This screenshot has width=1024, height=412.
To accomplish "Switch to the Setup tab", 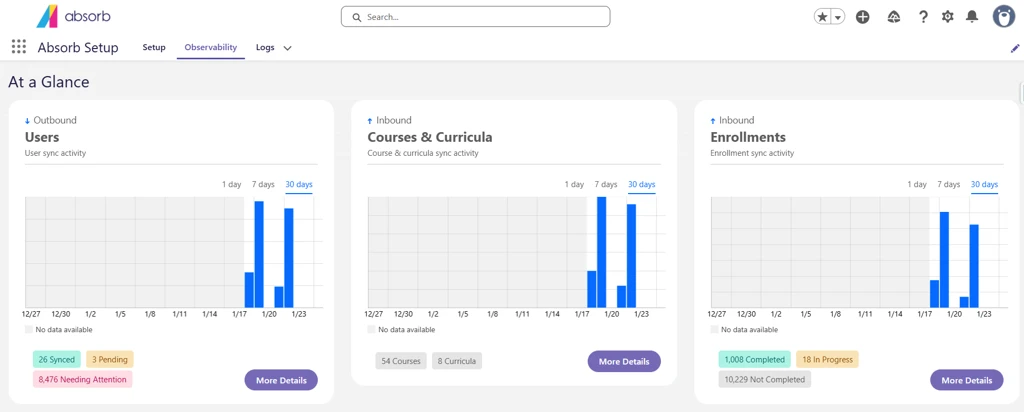I will coord(154,47).
